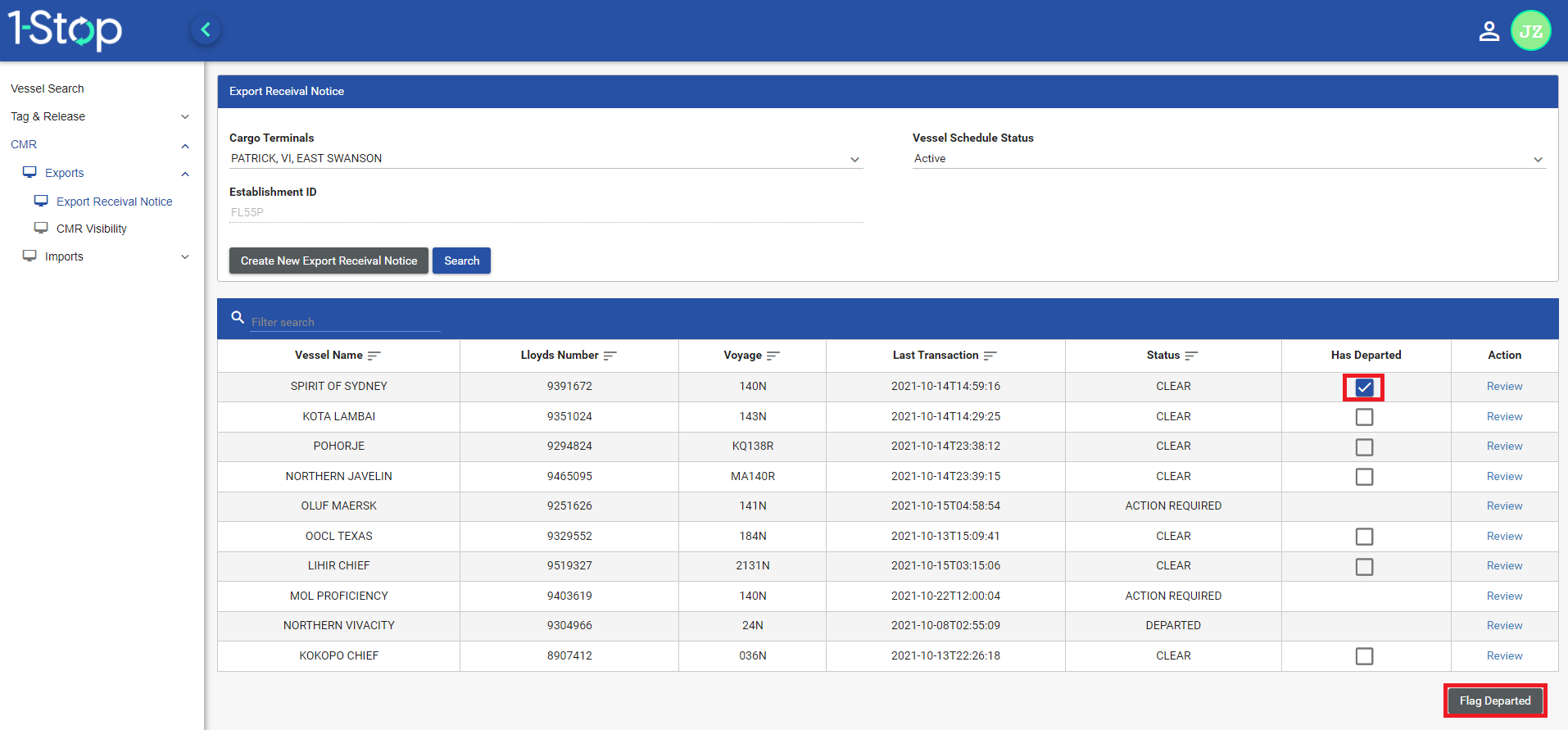Review the SPIRIT OF SYDNEY row
This screenshot has height=730, width=1568.
(x=1504, y=386)
